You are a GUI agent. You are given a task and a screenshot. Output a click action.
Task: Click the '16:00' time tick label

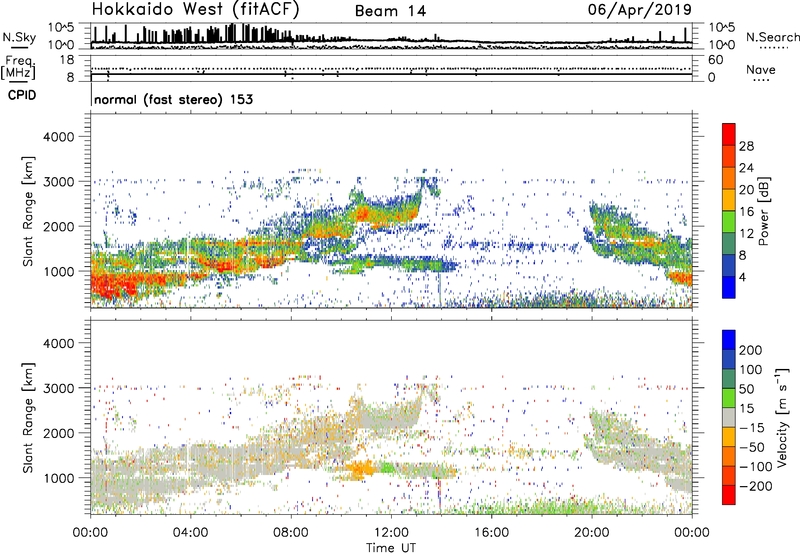tap(491, 533)
